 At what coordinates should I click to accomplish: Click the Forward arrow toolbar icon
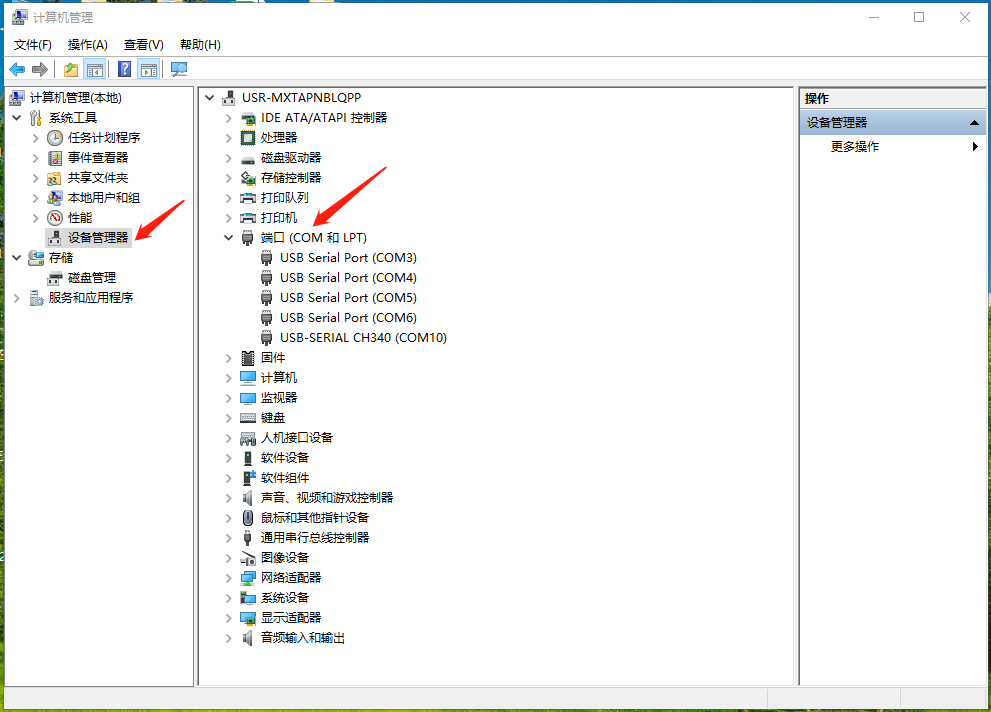tap(40, 69)
